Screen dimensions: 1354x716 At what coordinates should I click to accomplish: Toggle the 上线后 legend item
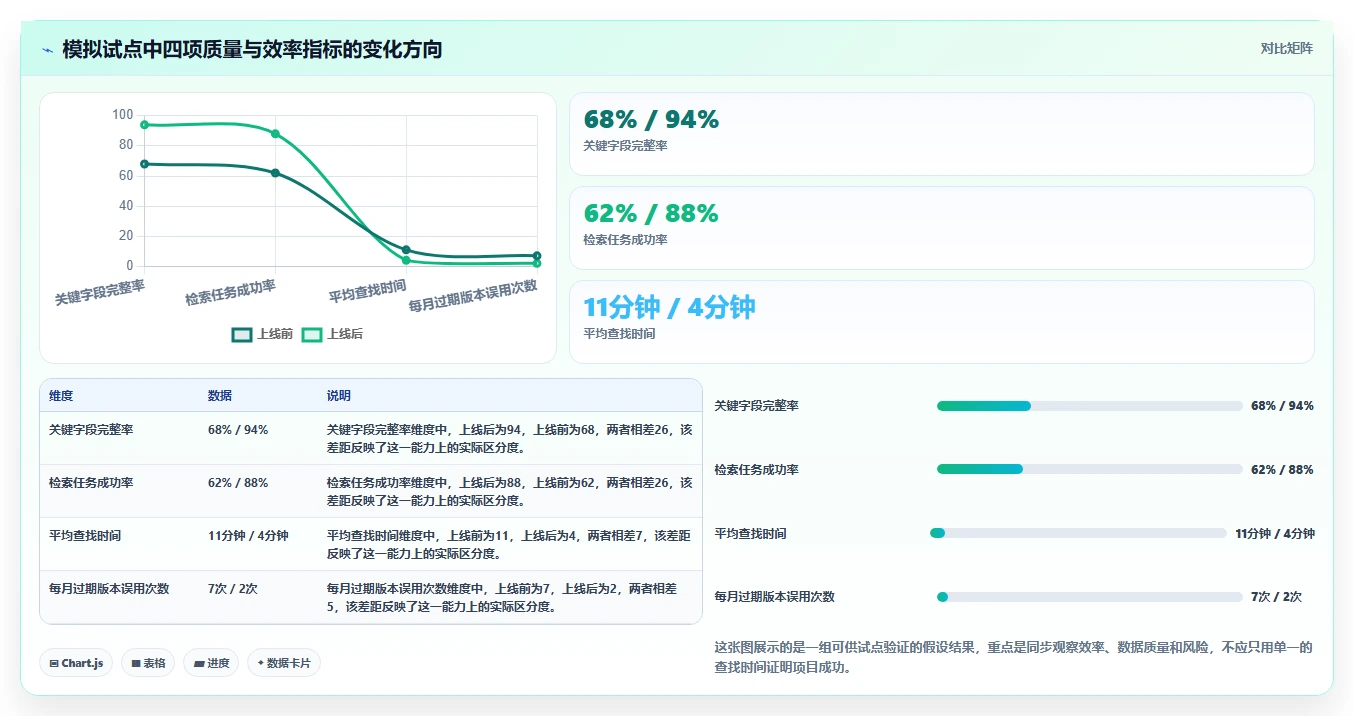point(332,334)
